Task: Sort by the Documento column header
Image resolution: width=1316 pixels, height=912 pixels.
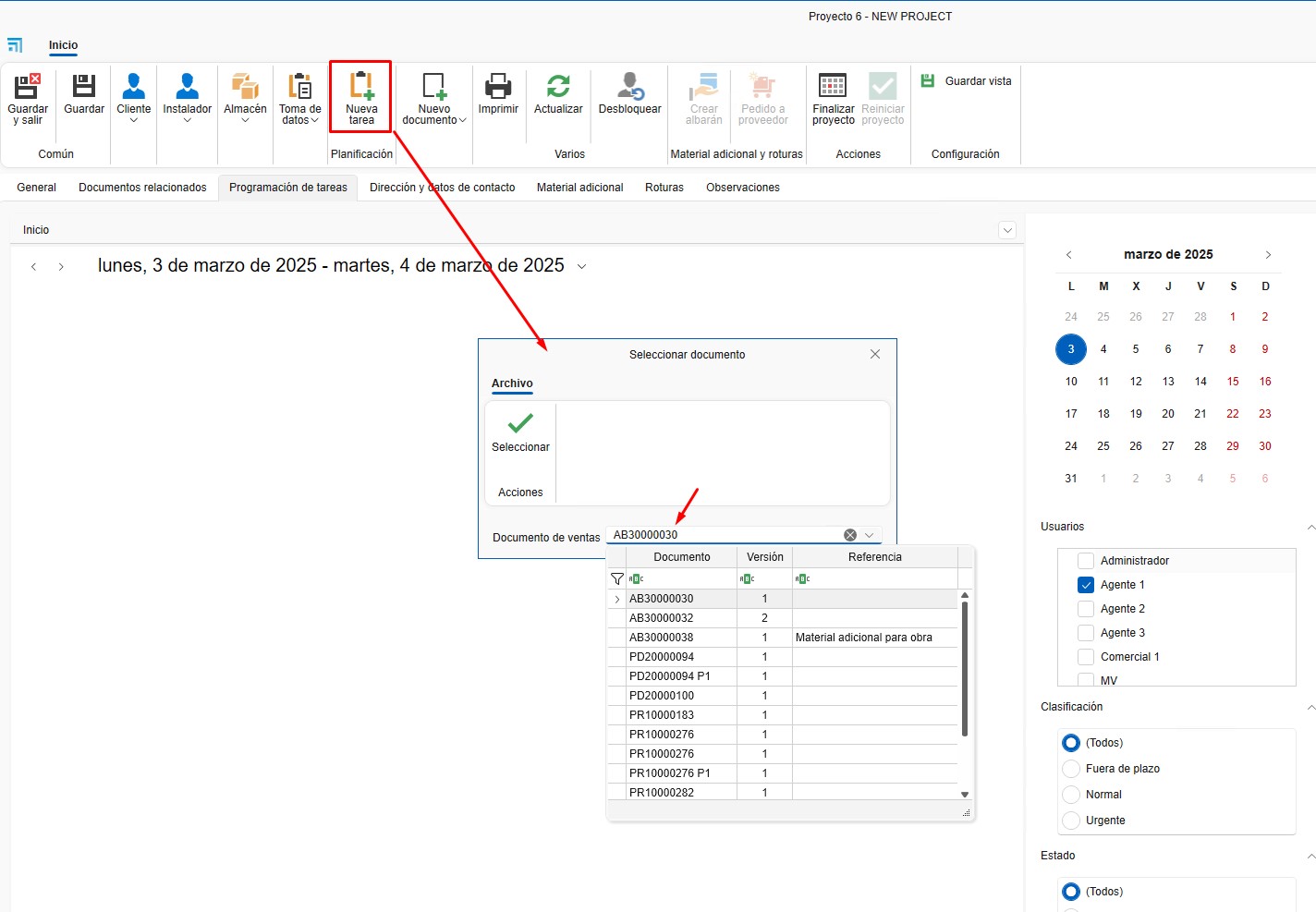Action: tap(682, 557)
